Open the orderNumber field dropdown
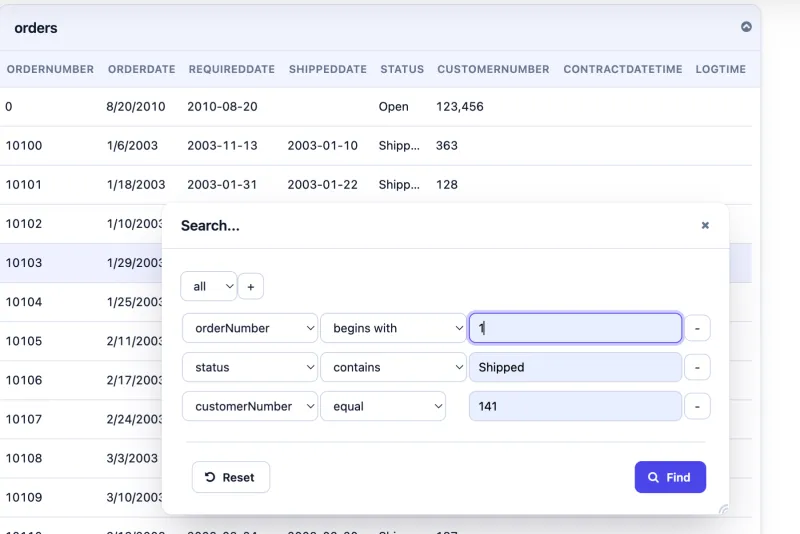Viewport: 800px width, 534px height. (x=250, y=328)
